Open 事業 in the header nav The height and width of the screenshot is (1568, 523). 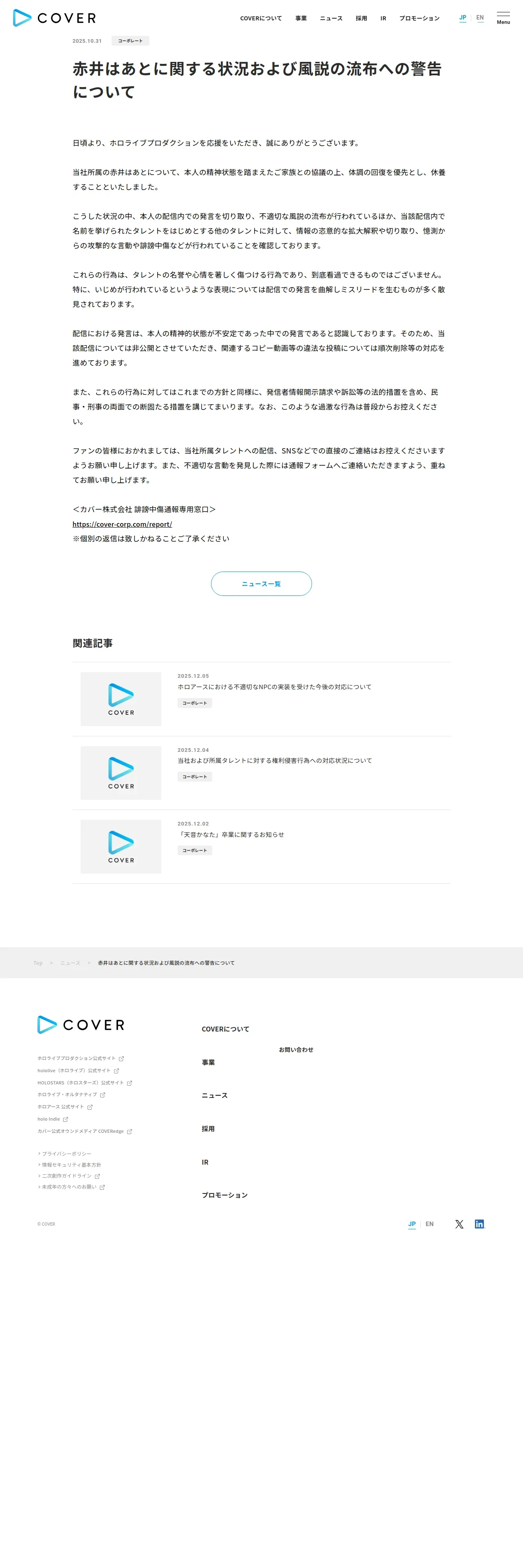tap(301, 18)
